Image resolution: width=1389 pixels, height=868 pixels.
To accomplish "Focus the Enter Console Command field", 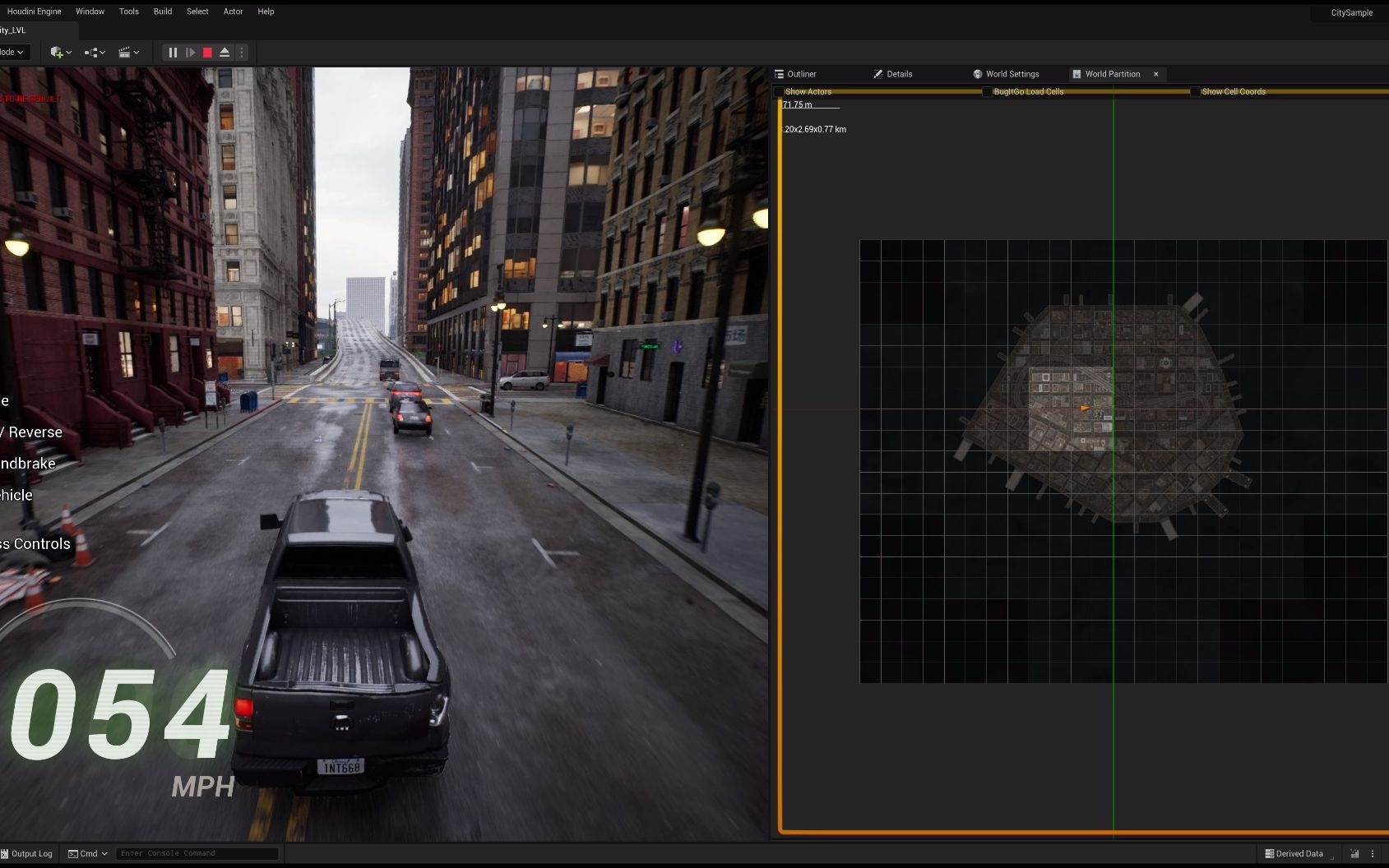I will tap(196, 854).
